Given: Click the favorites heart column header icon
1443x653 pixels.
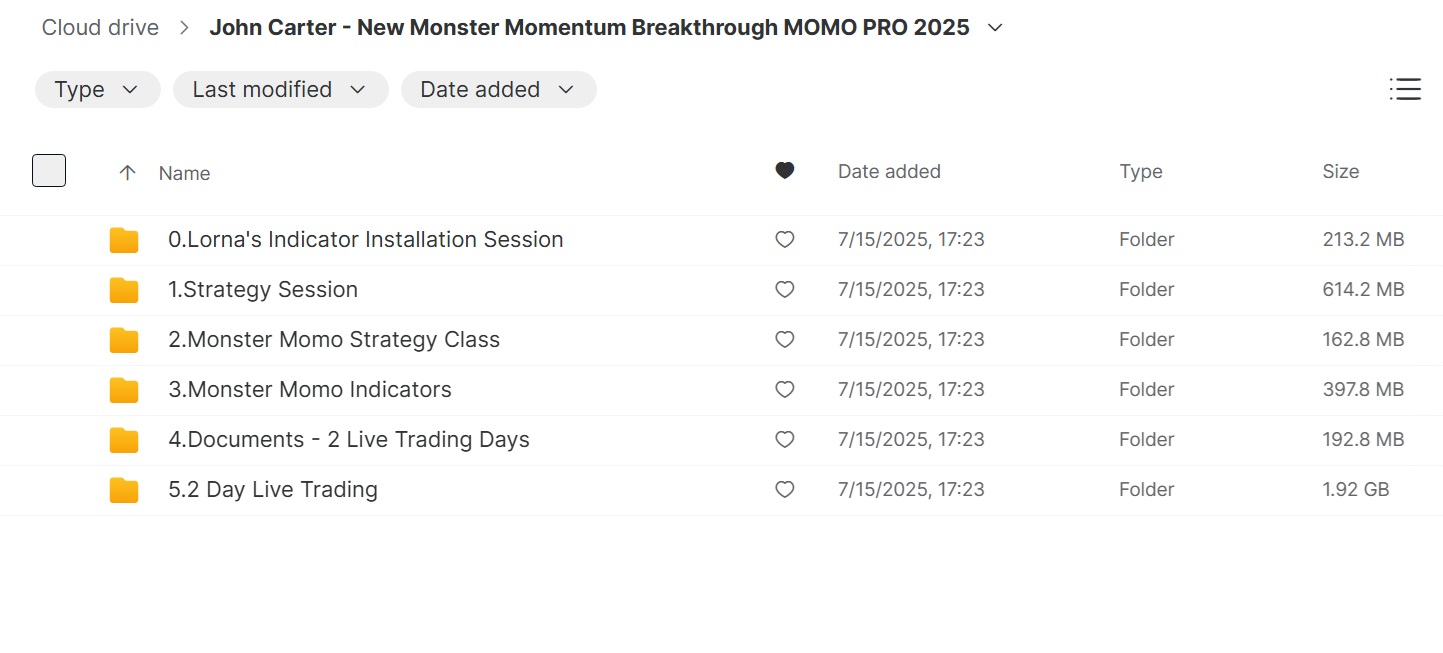Looking at the screenshot, I should pos(785,171).
